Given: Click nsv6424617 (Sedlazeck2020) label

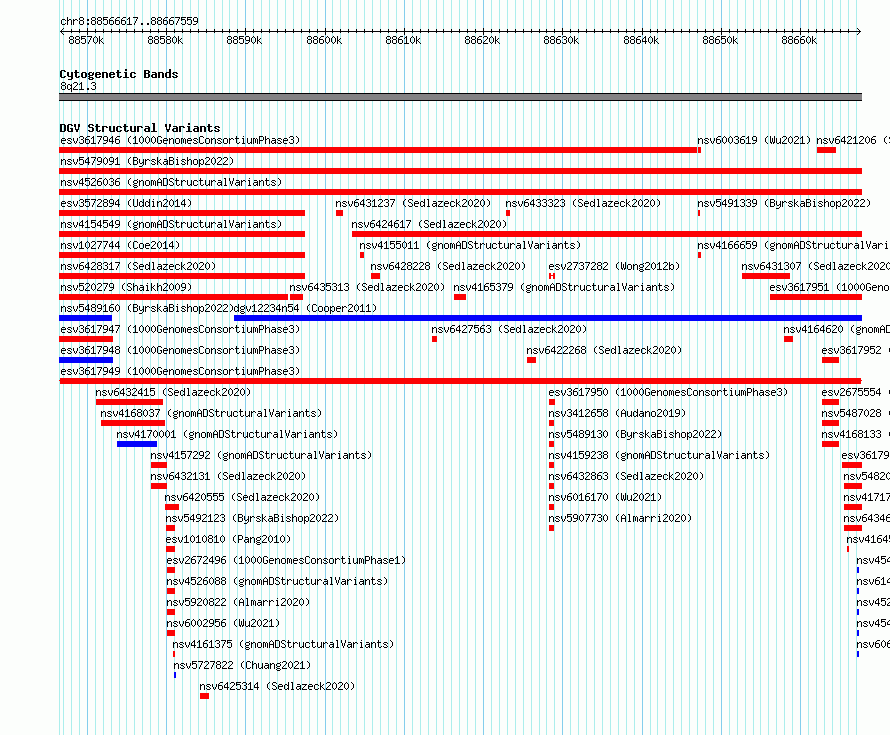Looking at the screenshot, I should click(x=429, y=224).
